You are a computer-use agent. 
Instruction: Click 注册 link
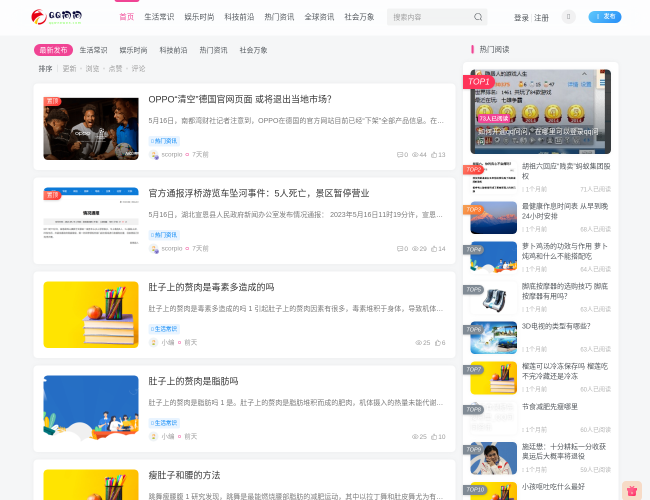pyautogui.click(x=541, y=18)
